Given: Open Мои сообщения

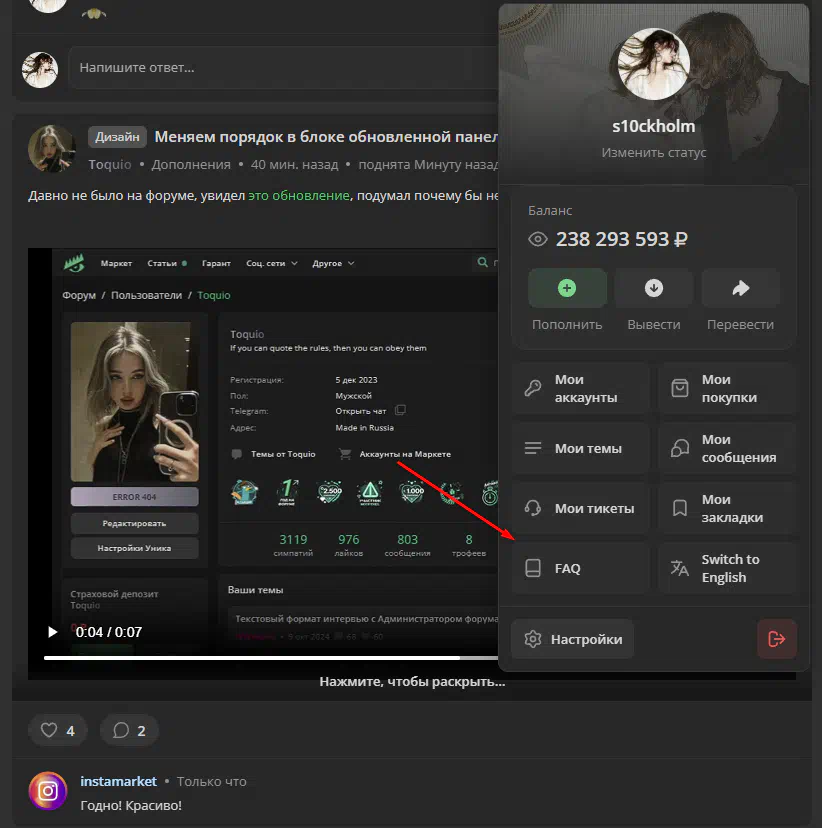Looking at the screenshot, I should tap(727, 448).
